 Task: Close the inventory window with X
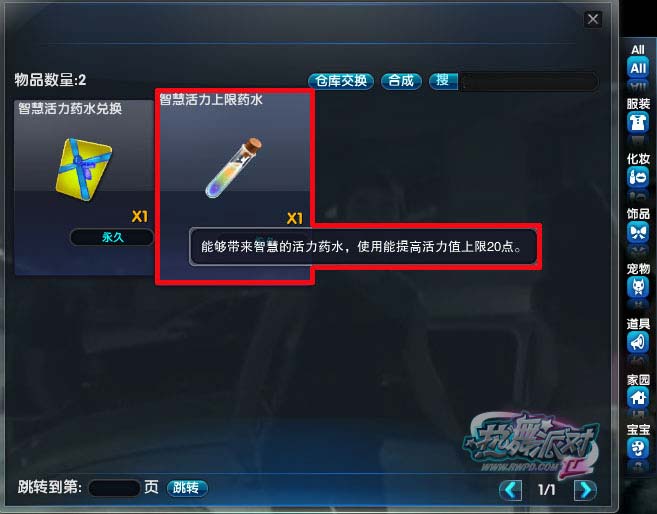click(593, 19)
